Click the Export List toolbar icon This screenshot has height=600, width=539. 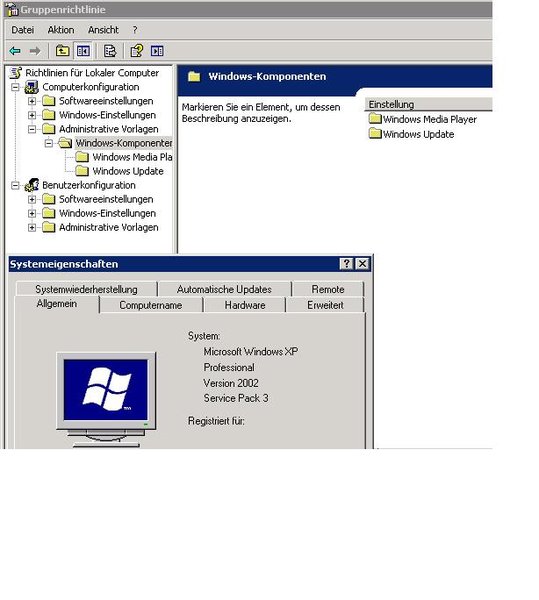pos(110,51)
